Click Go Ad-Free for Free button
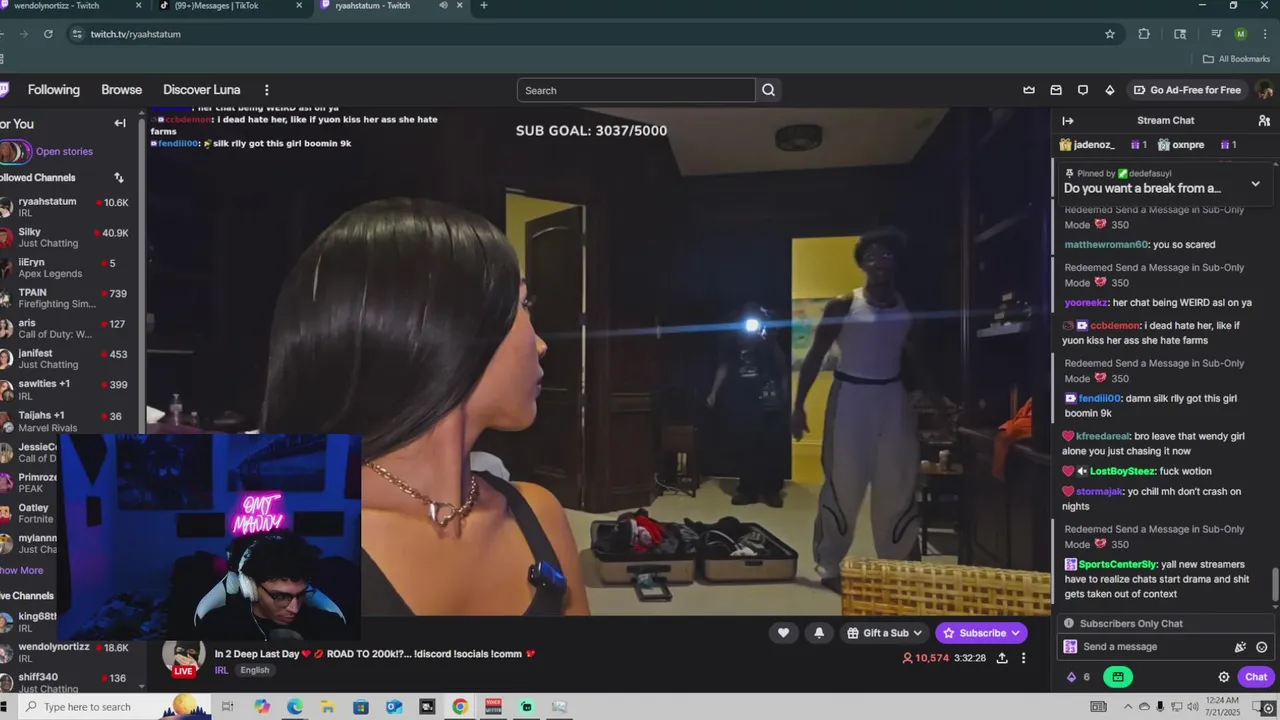1280x720 pixels. click(x=1187, y=90)
